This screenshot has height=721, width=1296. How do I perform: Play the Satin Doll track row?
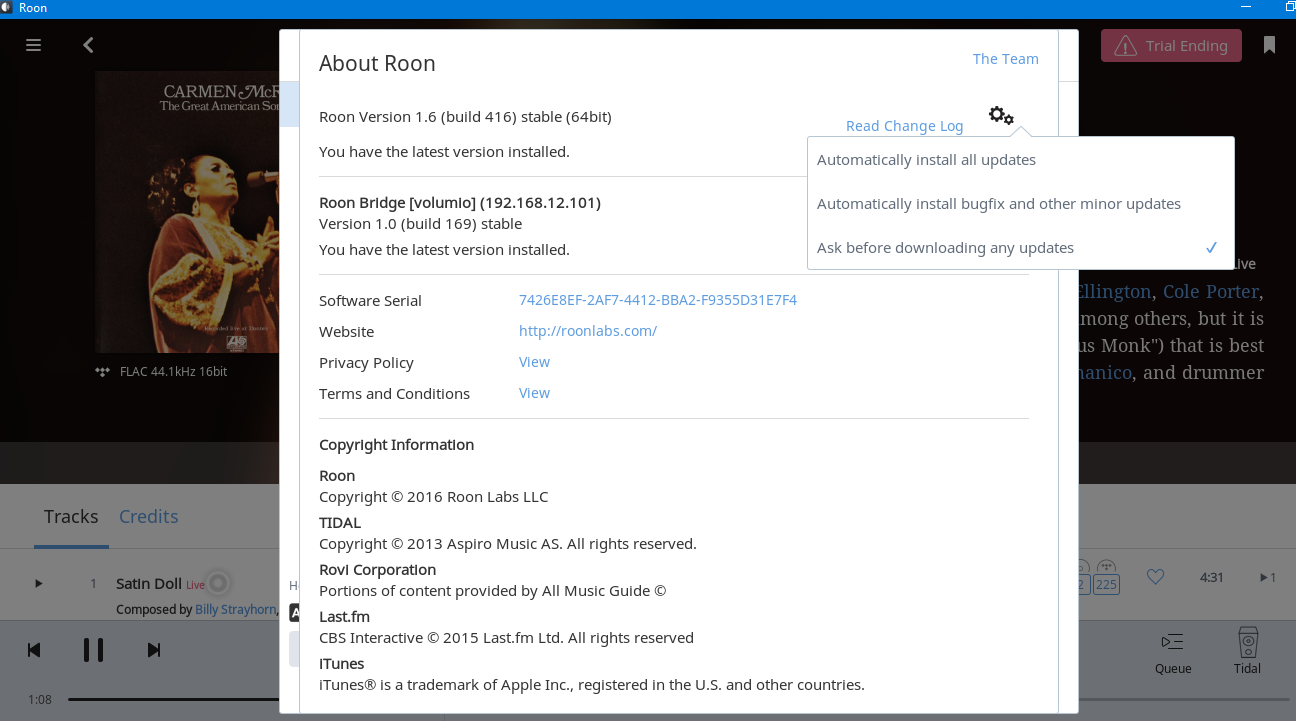click(39, 583)
